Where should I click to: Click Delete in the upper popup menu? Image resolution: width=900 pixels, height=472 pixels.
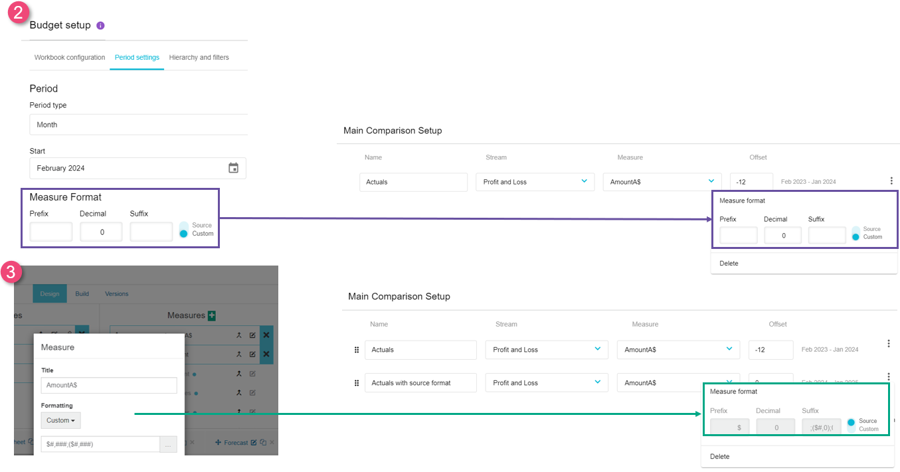(729, 264)
